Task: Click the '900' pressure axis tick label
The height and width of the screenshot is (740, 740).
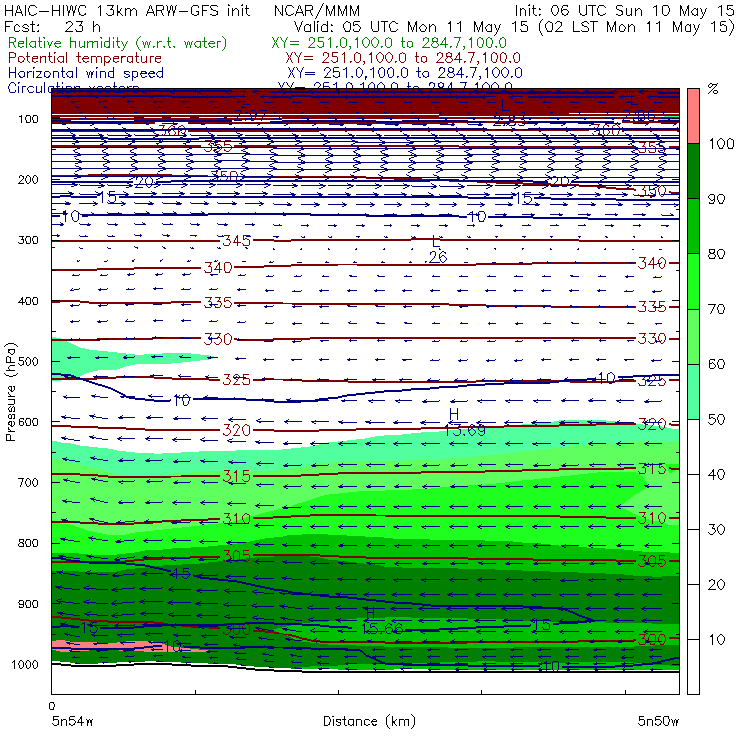Action: pos(28,604)
